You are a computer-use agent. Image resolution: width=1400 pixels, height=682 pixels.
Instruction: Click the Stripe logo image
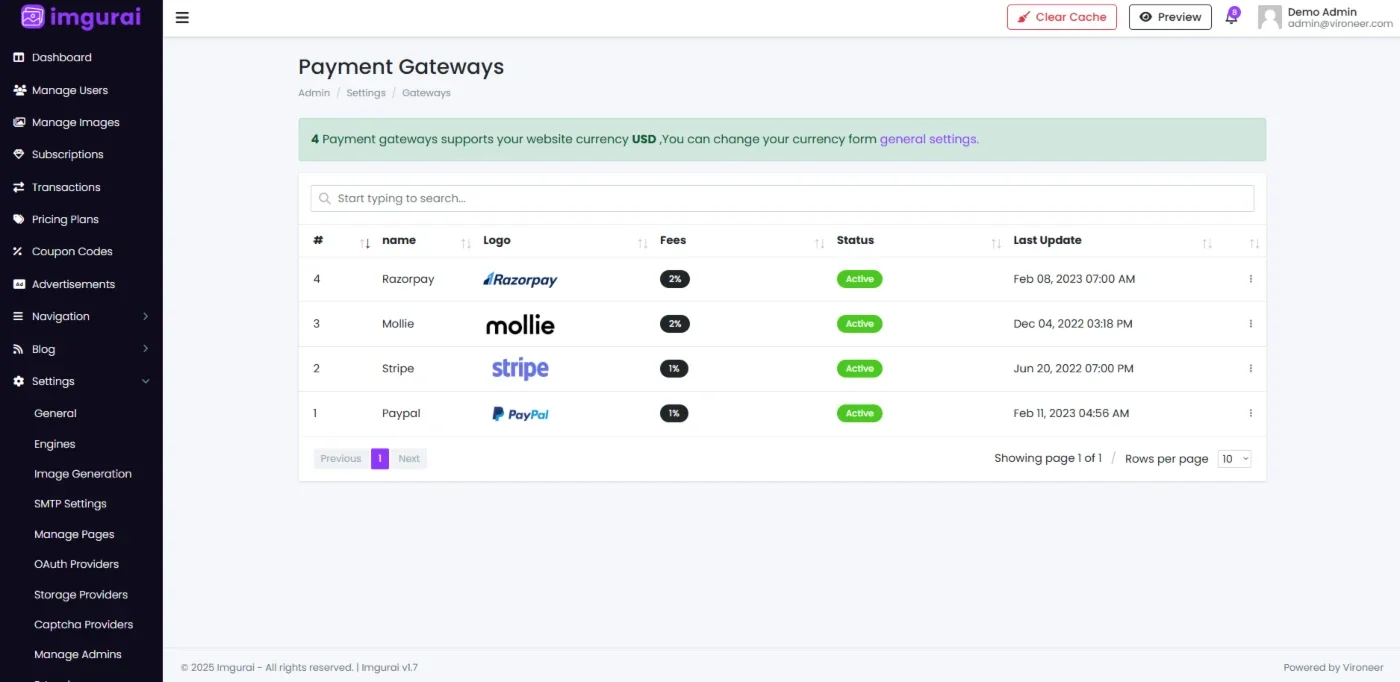(520, 368)
